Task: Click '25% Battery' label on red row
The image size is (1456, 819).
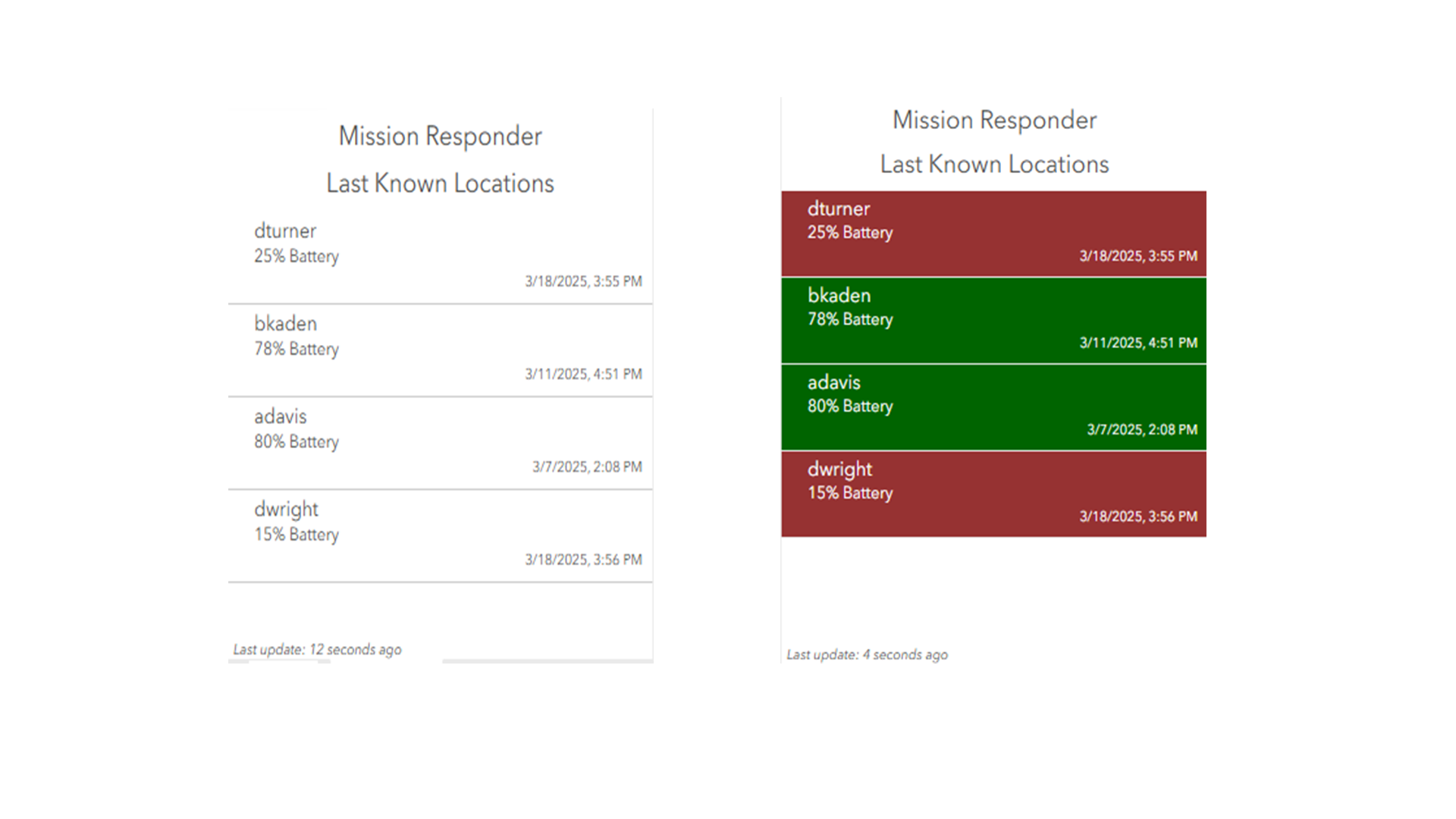Action: 849,233
